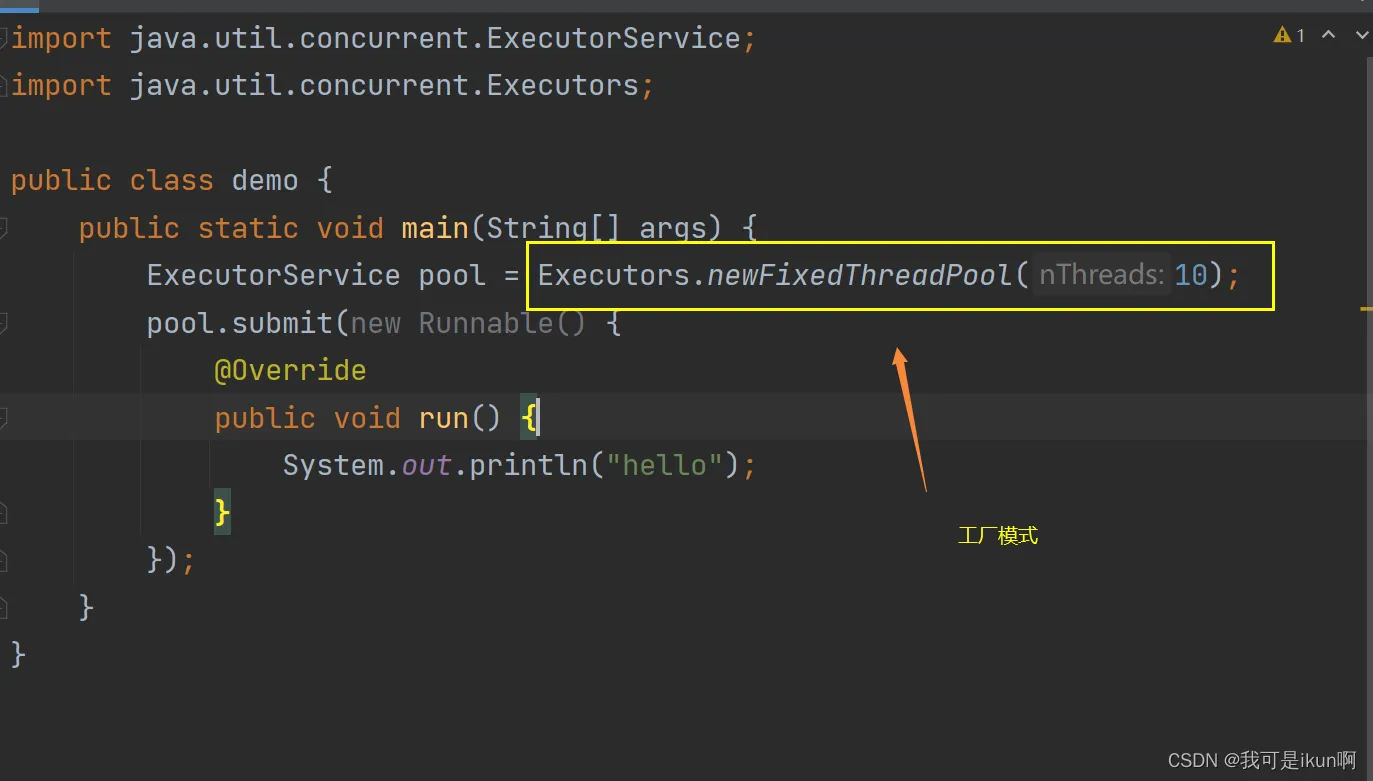Viewport: 1373px width, 781px height.
Task: Click the 'nThreads:' parameter hint
Action: pyautogui.click(x=1102, y=275)
